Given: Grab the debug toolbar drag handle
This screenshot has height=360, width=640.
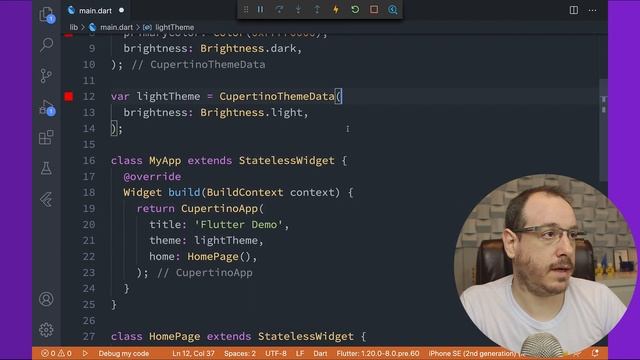Looking at the screenshot, I should pos(246,9).
